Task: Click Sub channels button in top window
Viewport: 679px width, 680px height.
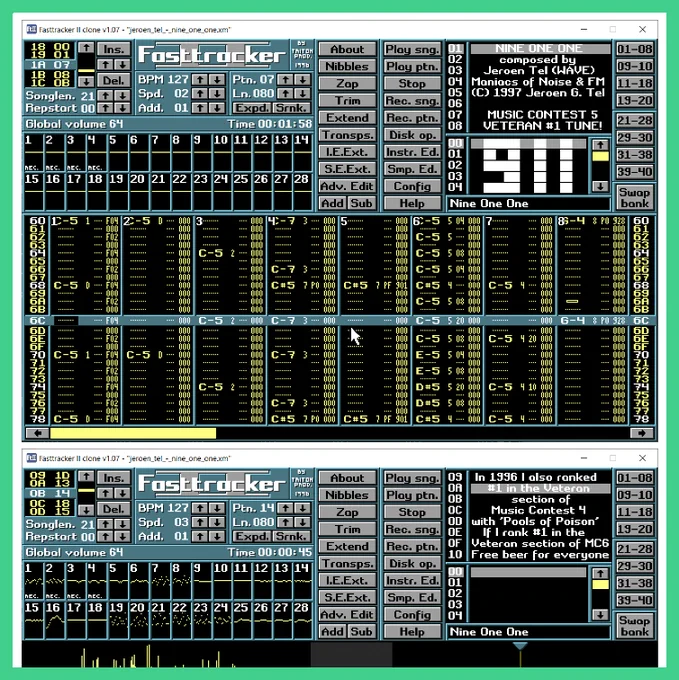Action: pos(362,203)
